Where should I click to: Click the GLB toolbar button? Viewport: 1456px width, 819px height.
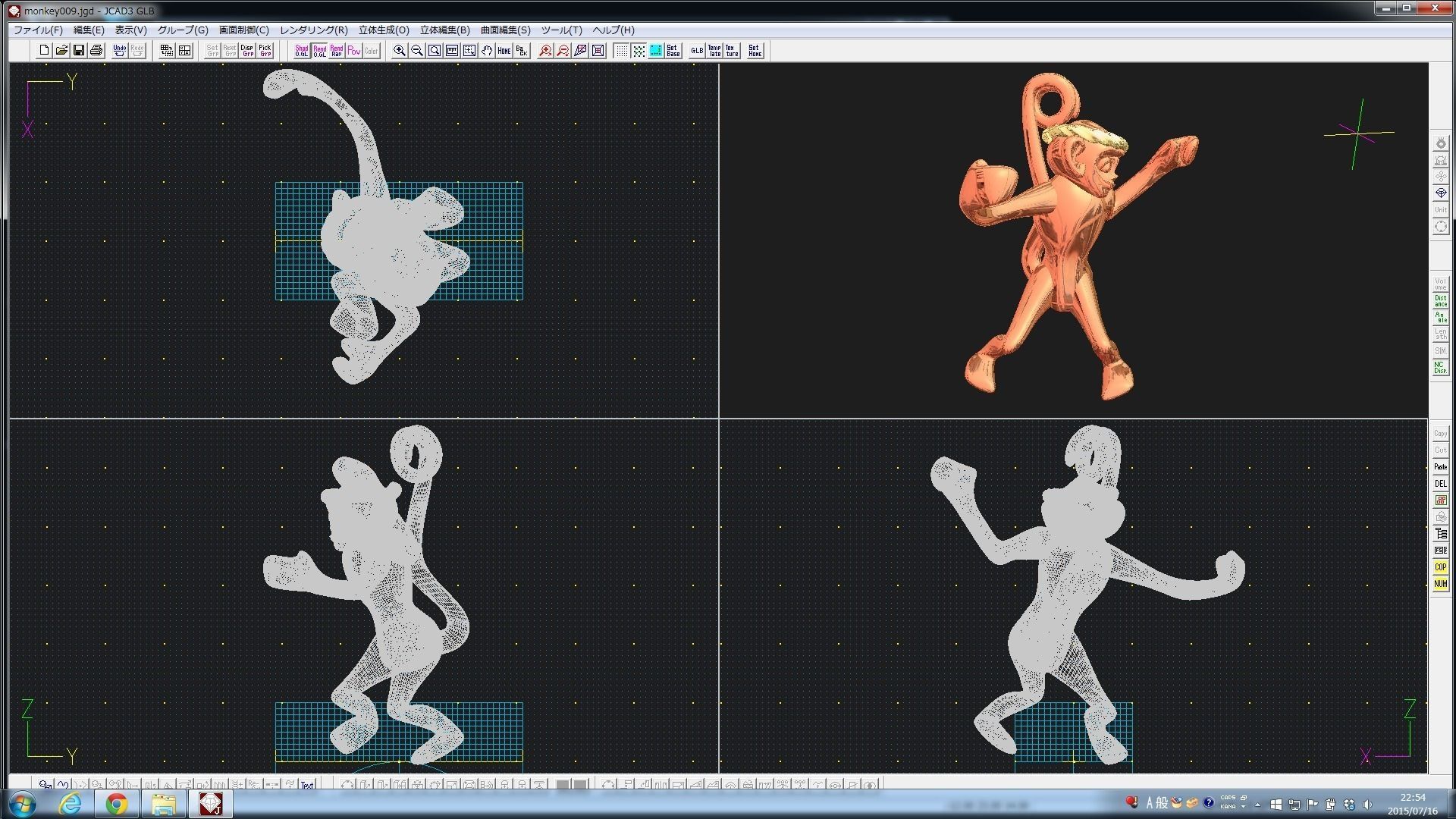click(697, 51)
